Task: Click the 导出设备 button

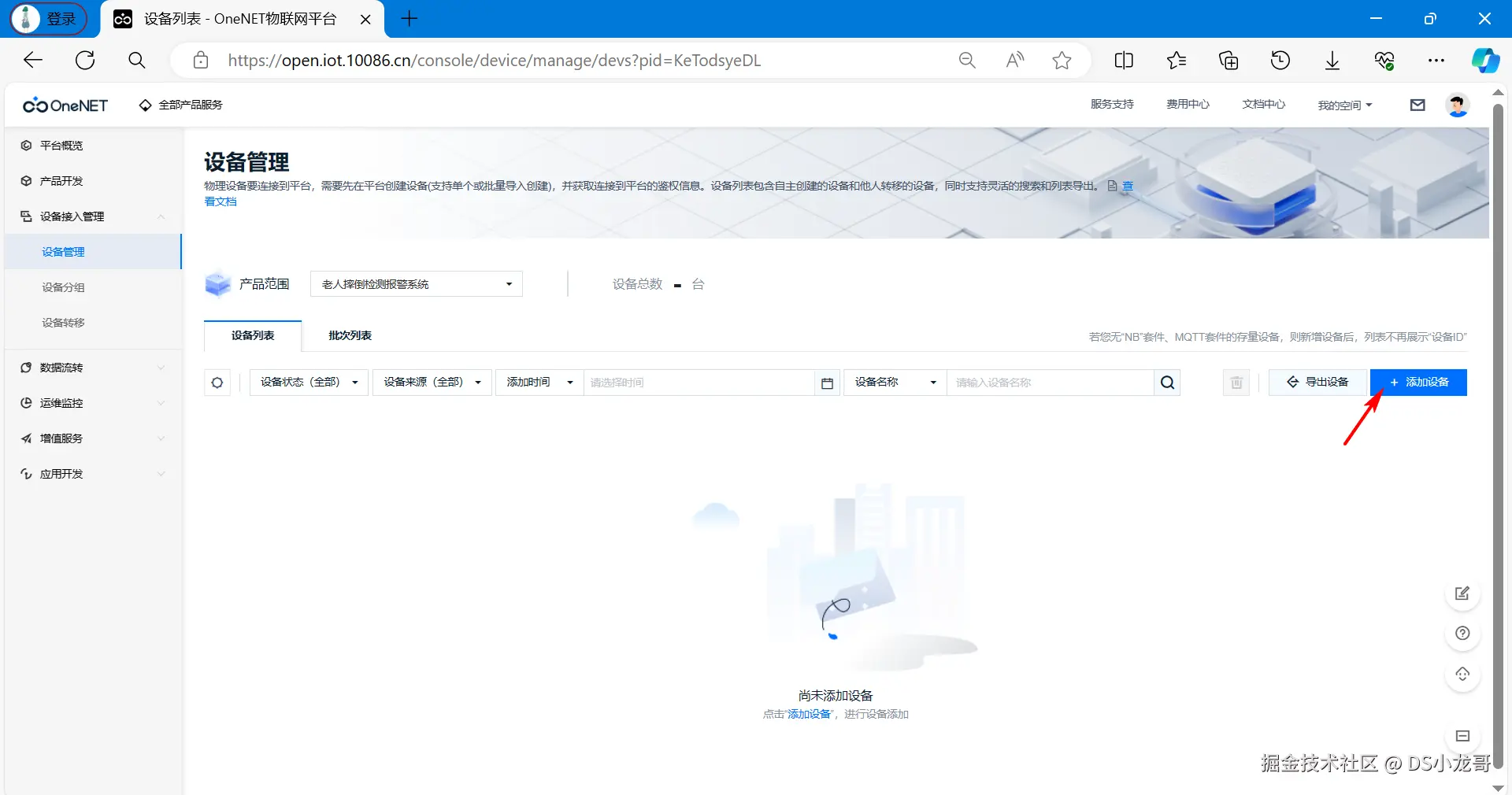Action: [x=1318, y=383]
